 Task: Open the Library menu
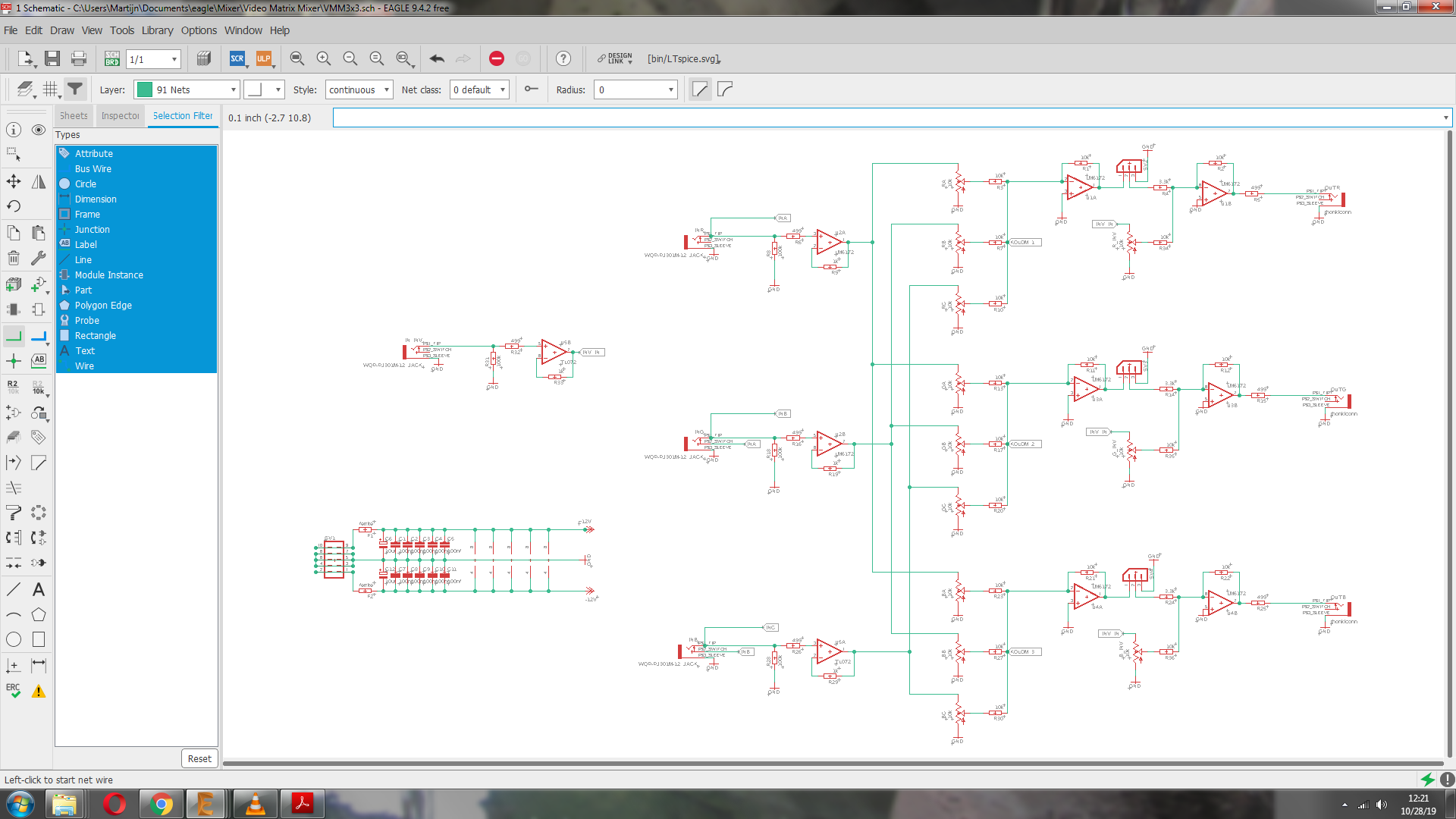click(x=157, y=30)
